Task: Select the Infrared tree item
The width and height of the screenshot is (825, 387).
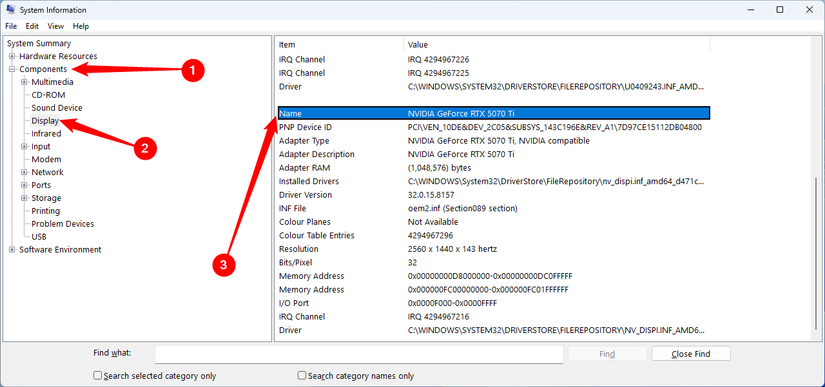Action: pyautogui.click(x=46, y=134)
